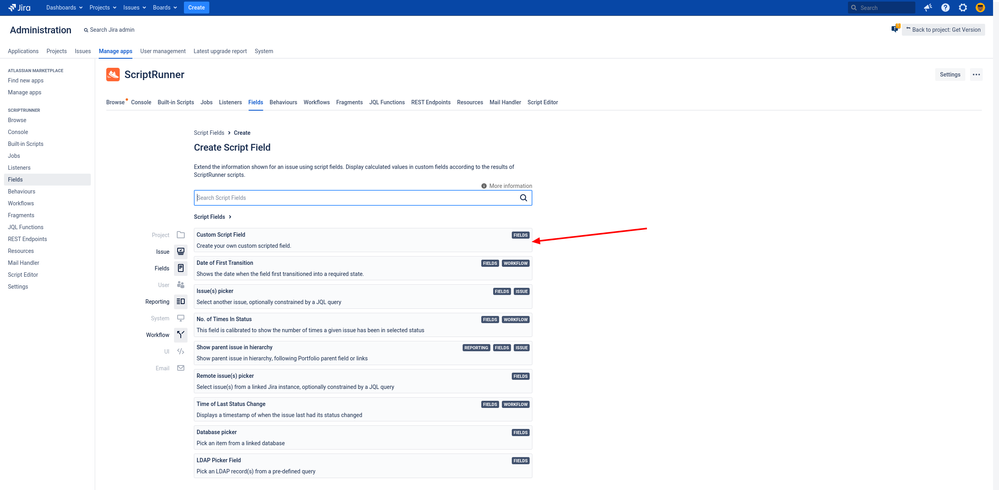Screen dimensions: 999x490
Task: Open the Script Editor tab
Action: pos(543,102)
